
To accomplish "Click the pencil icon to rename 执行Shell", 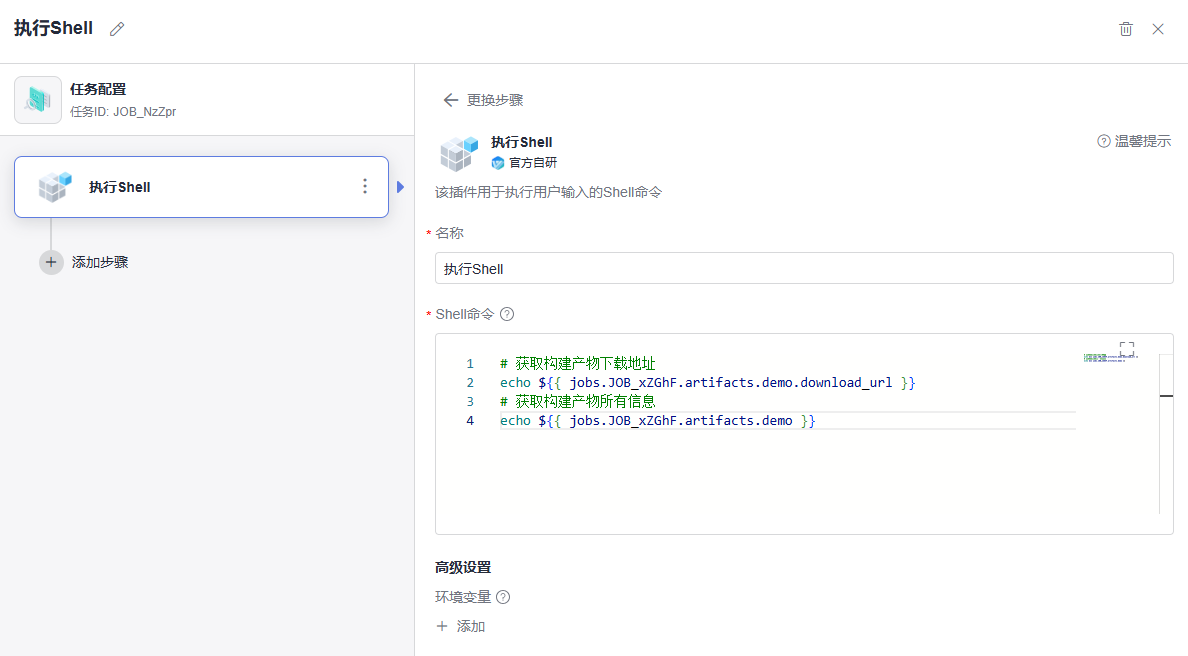I will (x=117, y=29).
